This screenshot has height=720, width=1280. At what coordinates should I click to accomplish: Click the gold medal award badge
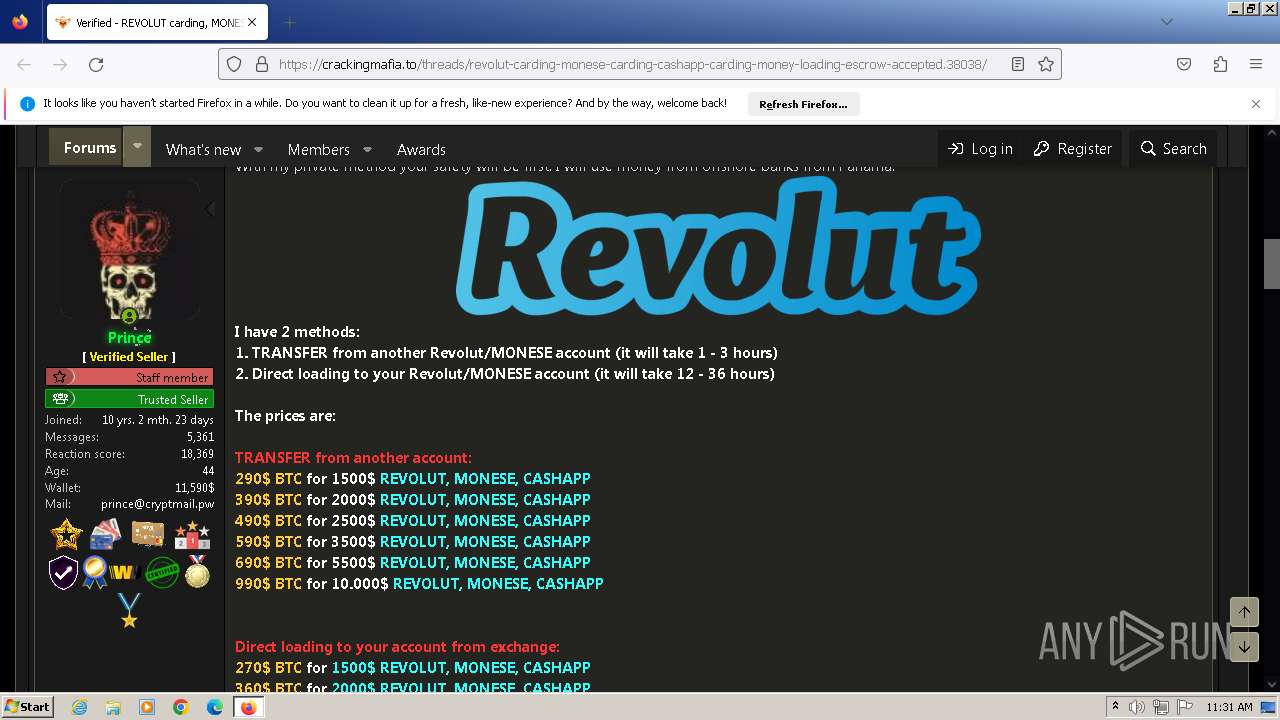[x=198, y=572]
